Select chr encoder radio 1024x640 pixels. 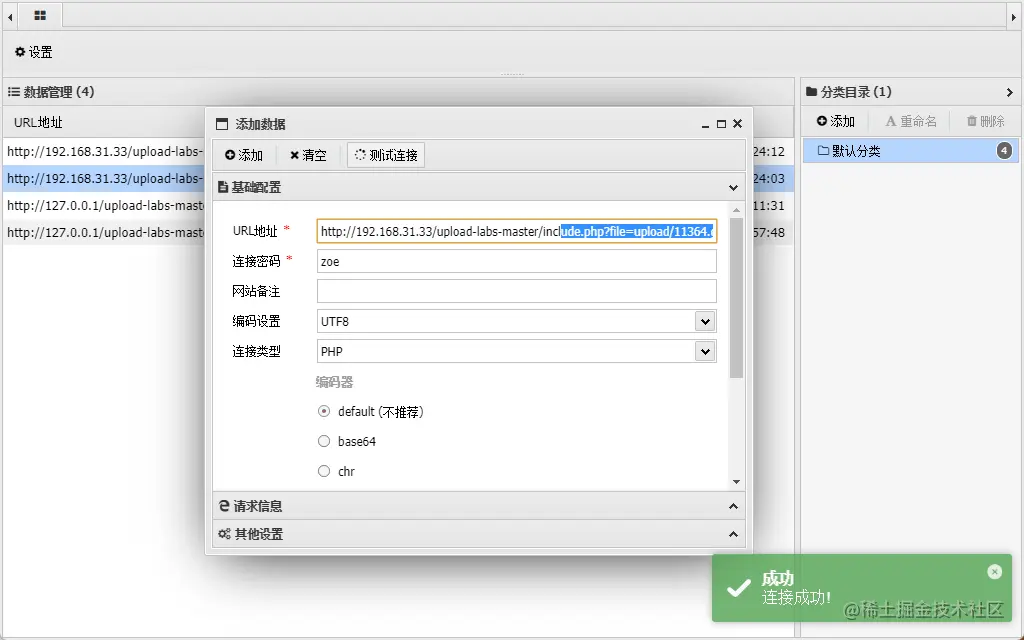coord(324,472)
